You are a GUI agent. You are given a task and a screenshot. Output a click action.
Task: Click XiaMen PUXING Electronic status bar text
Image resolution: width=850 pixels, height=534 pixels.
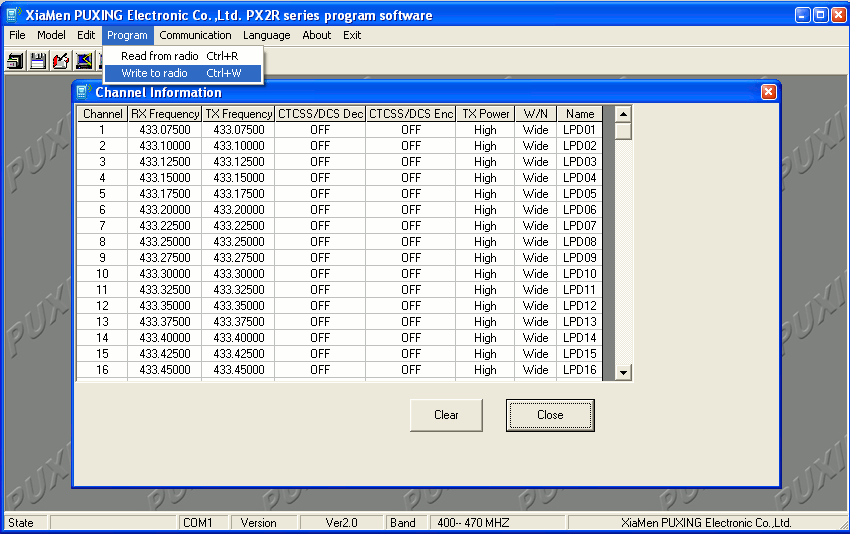(x=706, y=523)
